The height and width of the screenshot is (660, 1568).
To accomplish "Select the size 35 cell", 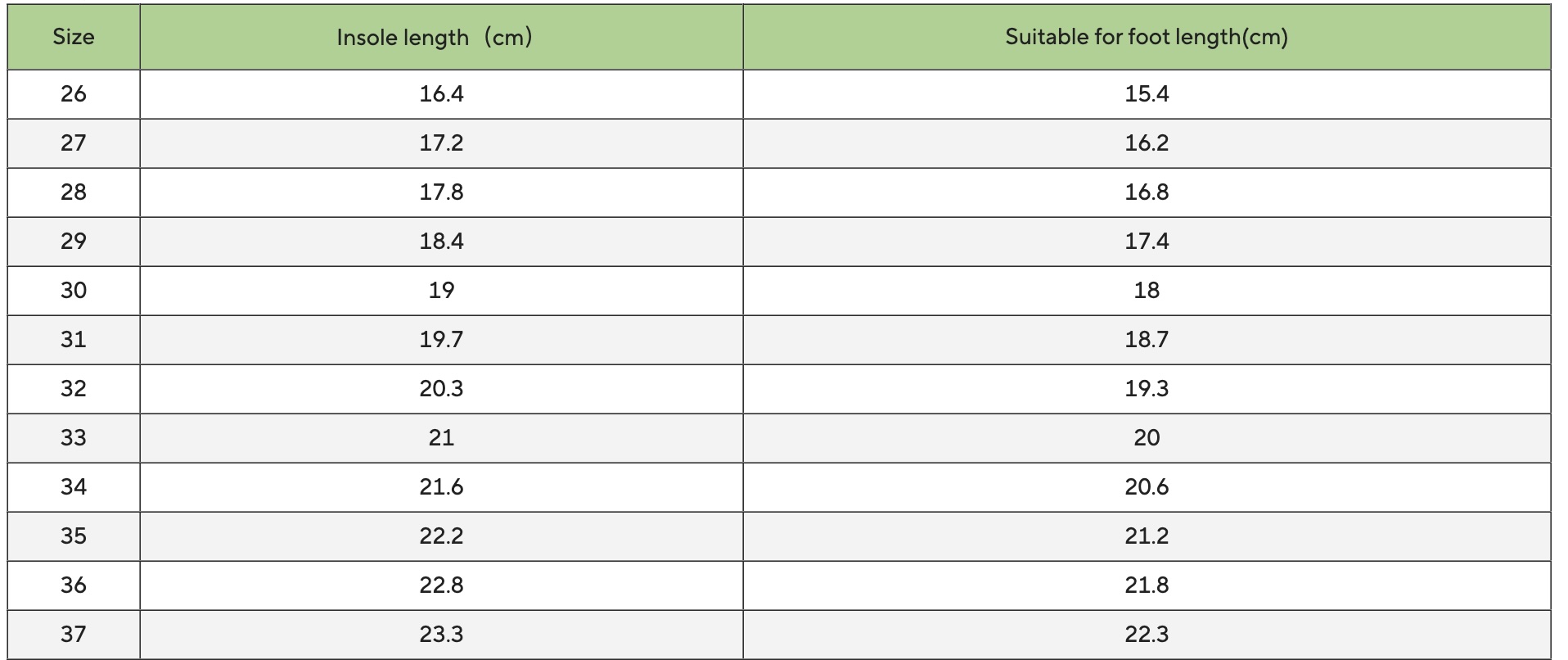I will click(x=74, y=536).
